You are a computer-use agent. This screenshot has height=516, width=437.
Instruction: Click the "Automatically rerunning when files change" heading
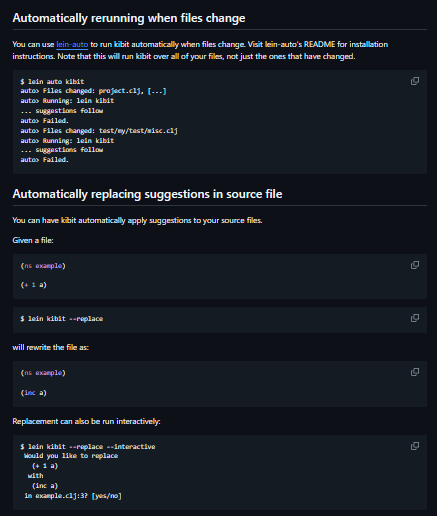point(129,18)
